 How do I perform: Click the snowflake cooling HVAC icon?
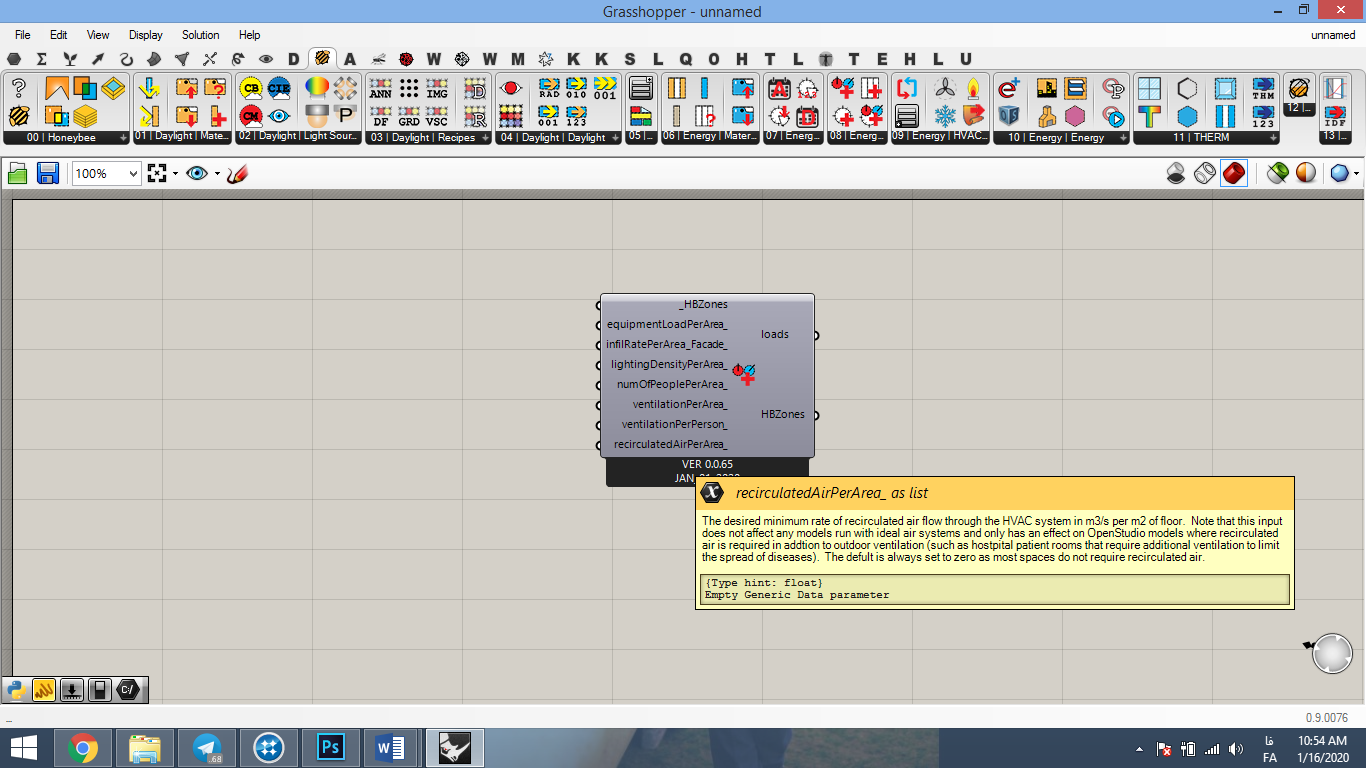[x=945, y=116]
